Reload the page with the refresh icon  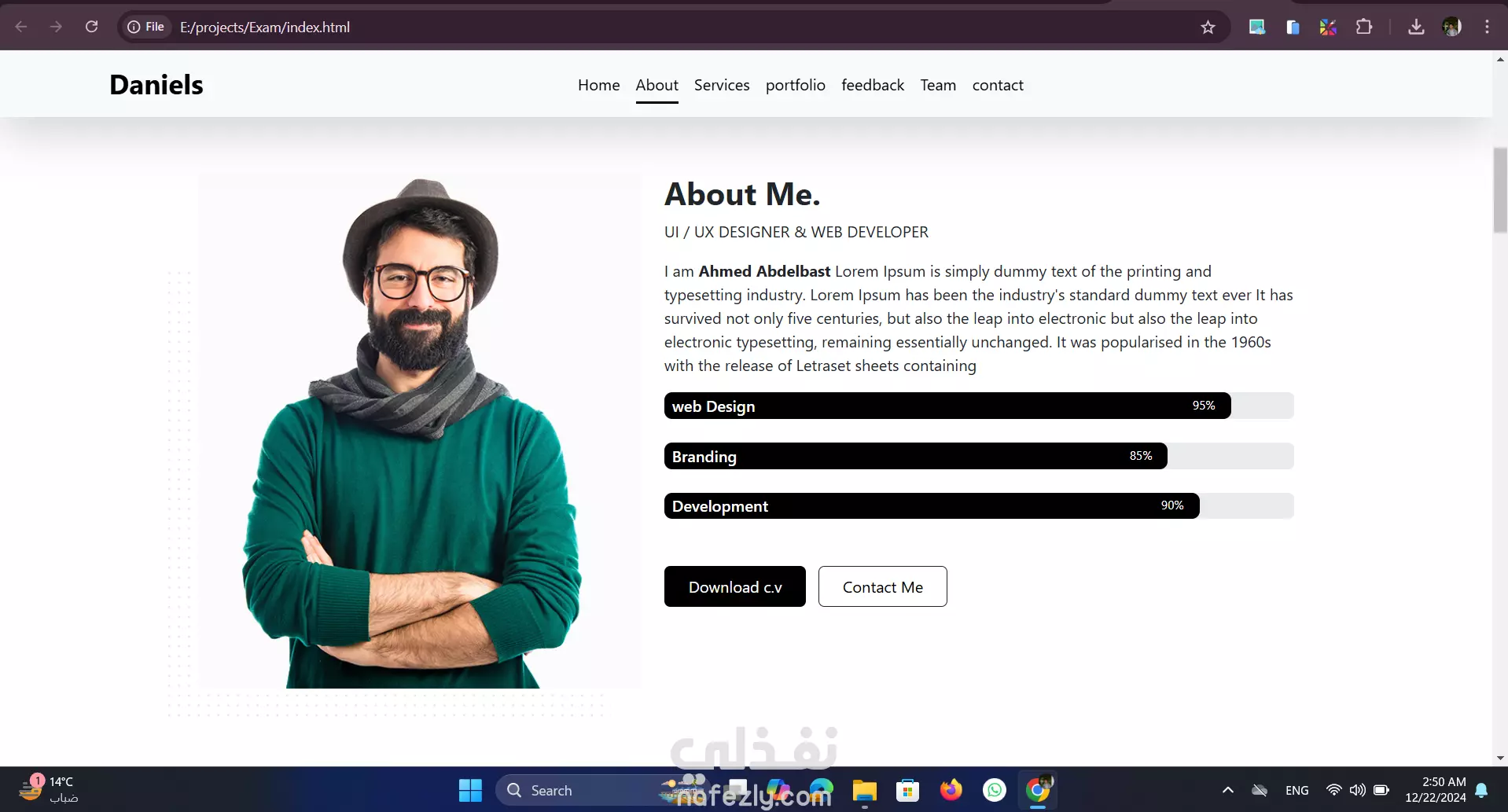click(91, 27)
